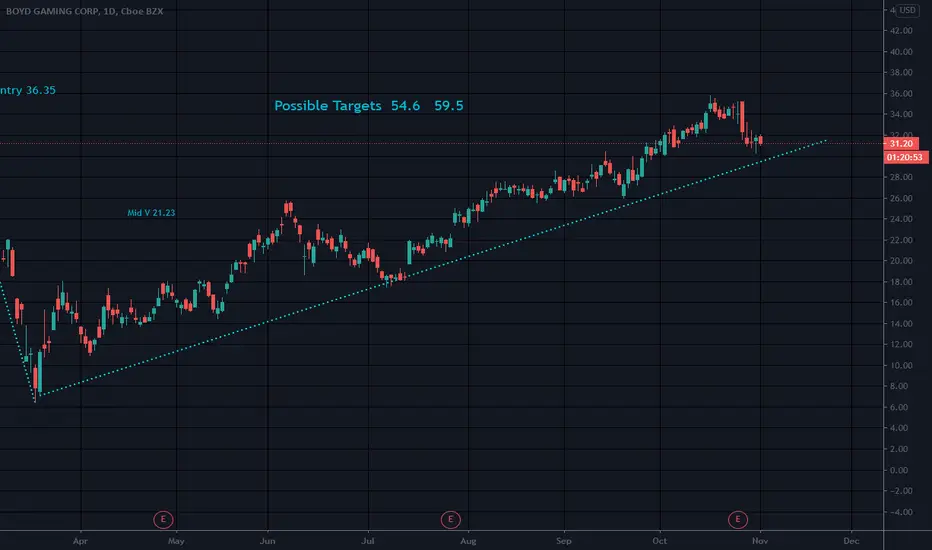Image resolution: width=932 pixels, height=550 pixels.
Task: Click the Jun label on time axis
Action: (267, 541)
